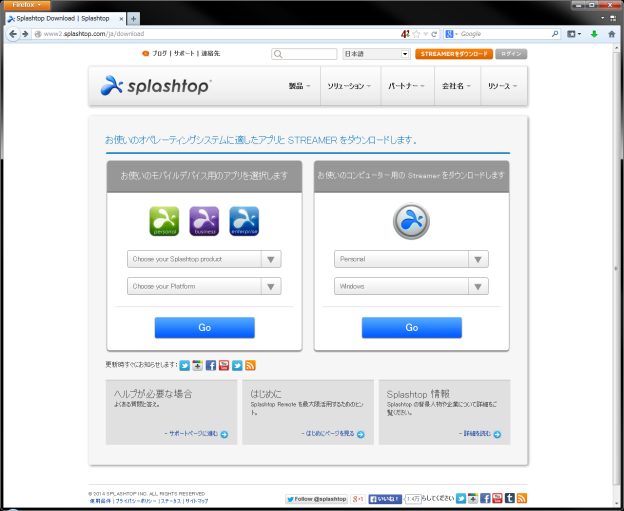Open the Firefox application menu button
This screenshot has height=511, width=624.
[x=27, y=5]
